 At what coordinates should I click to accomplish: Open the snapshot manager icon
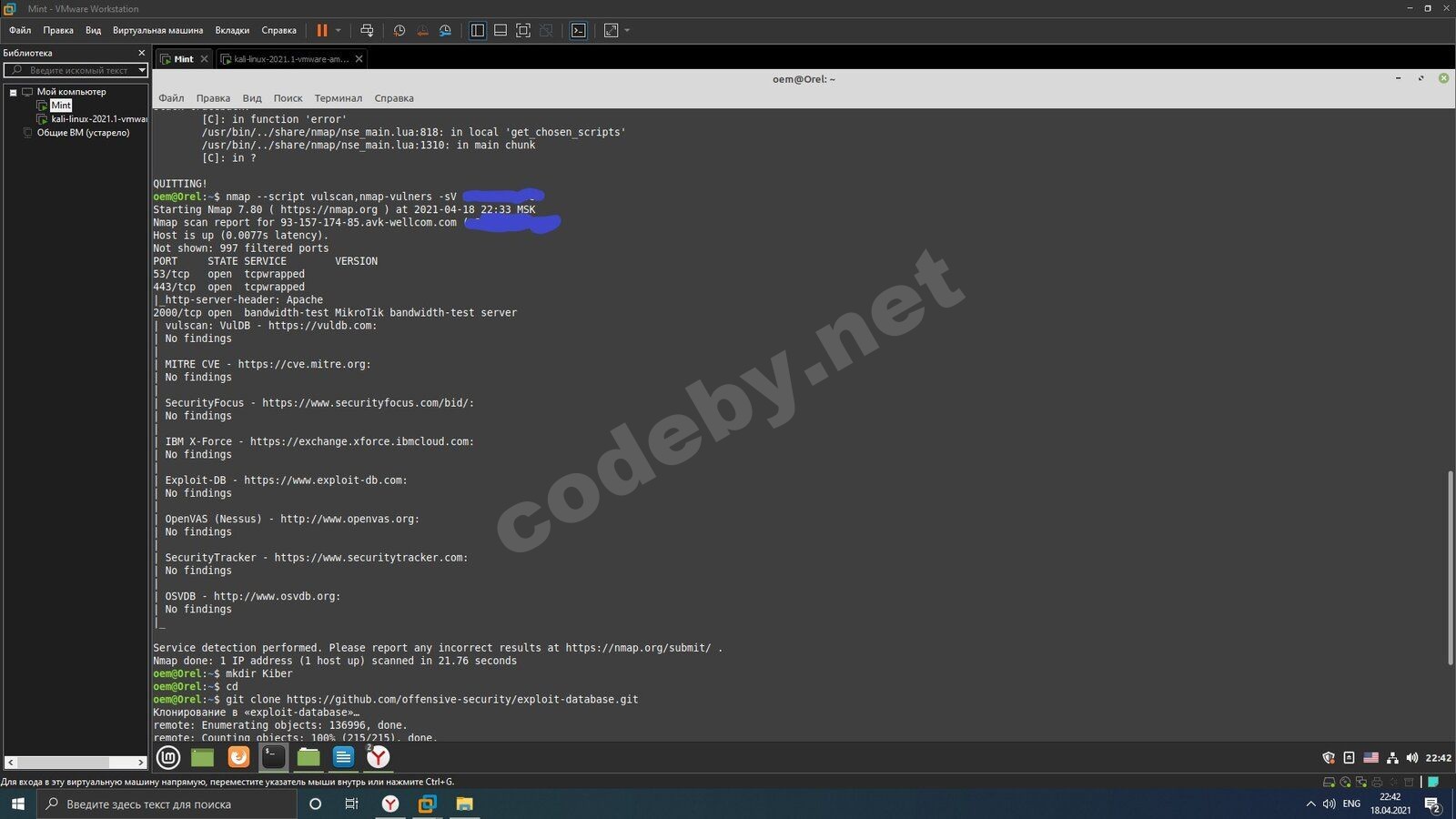point(445,30)
